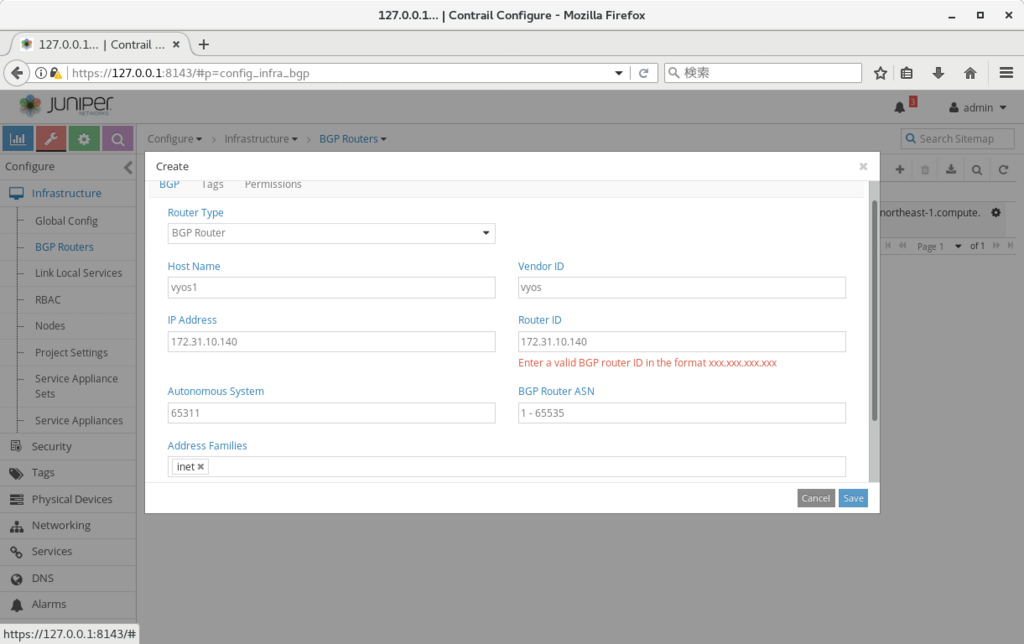Viewport: 1024px width, 644px height.
Task: Open a new browser tab
Action: point(204,44)
